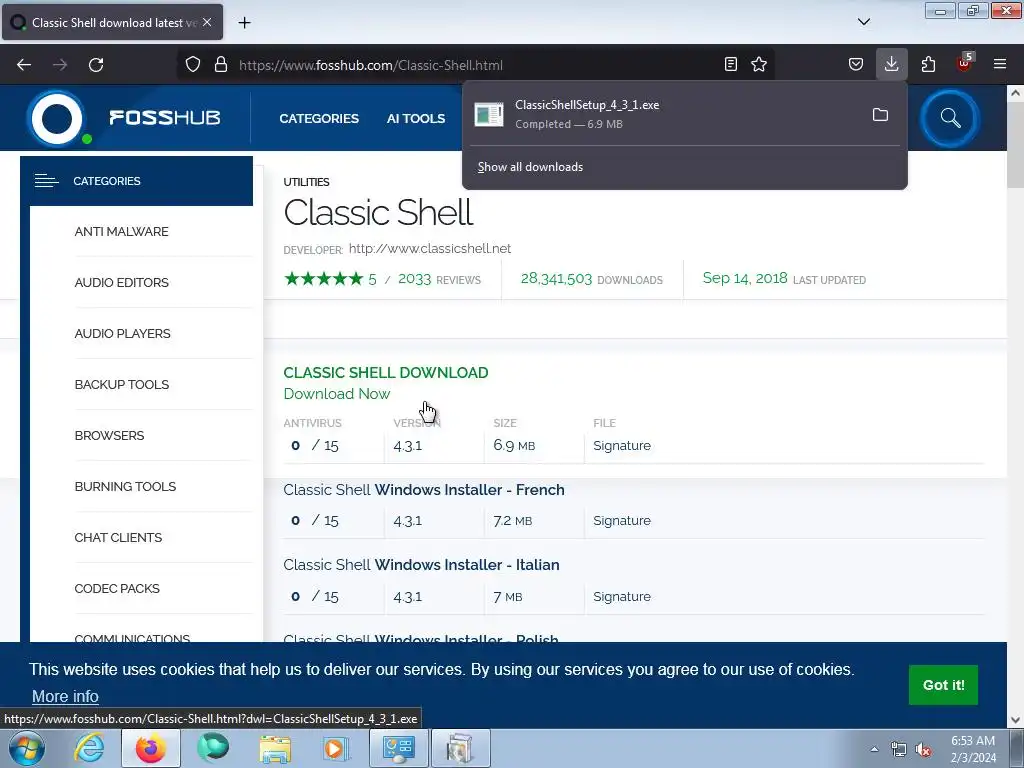Click the FossHub circular logo
The height and width of the screenshot is (768, 1024).
click(57, 118)
